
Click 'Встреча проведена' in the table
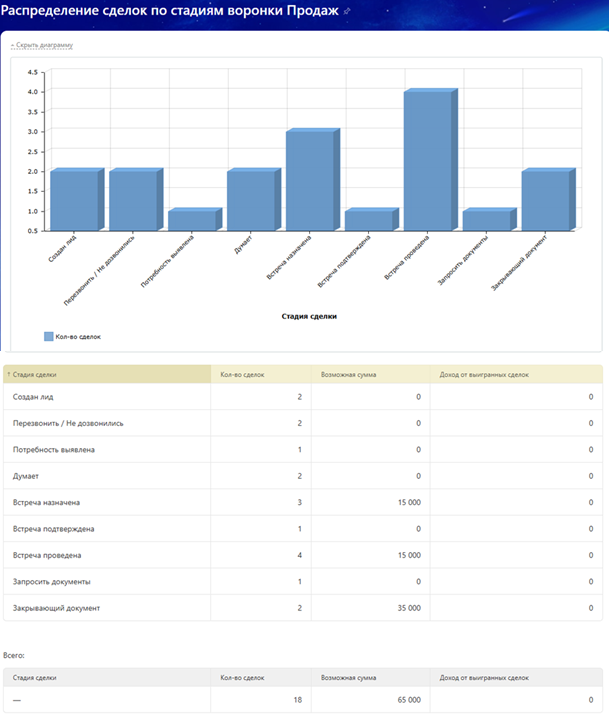click(x=47, y=556)
